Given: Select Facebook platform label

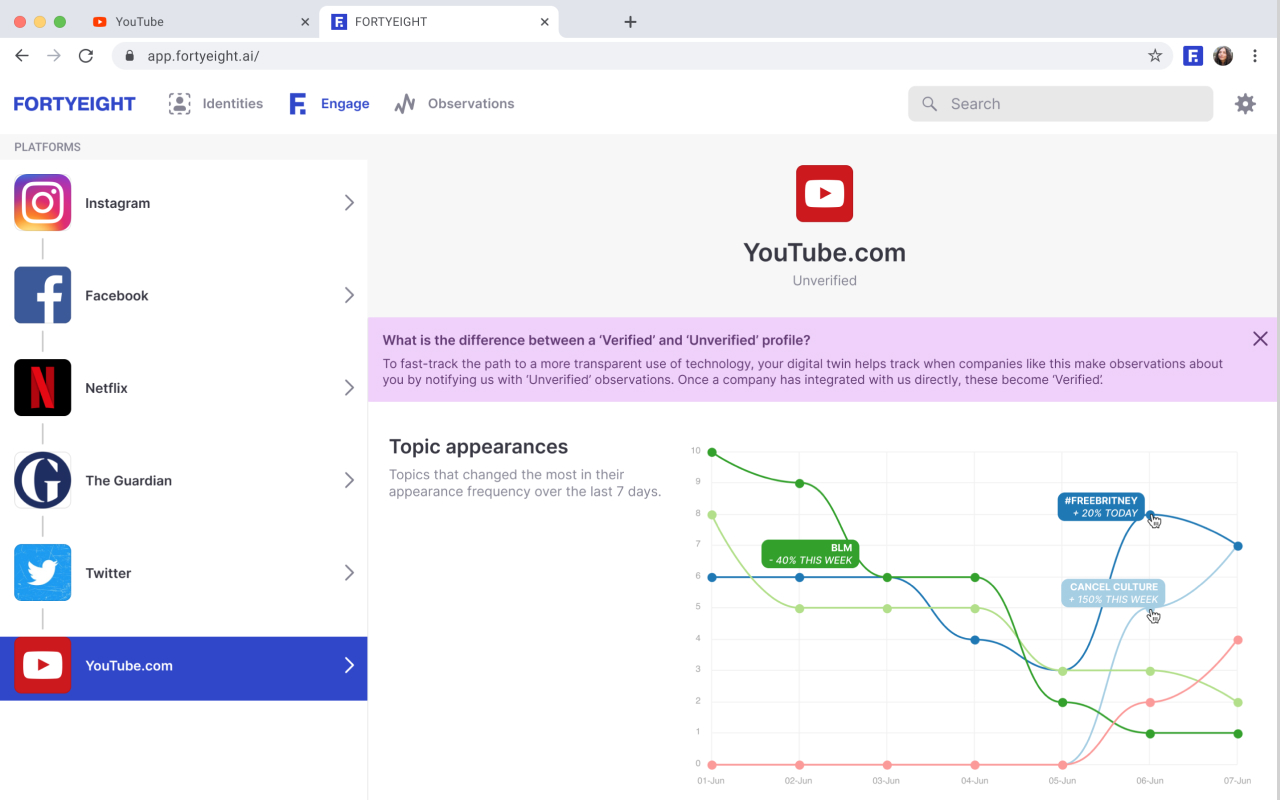Looking at the screenshot, I should click(117, 295).
